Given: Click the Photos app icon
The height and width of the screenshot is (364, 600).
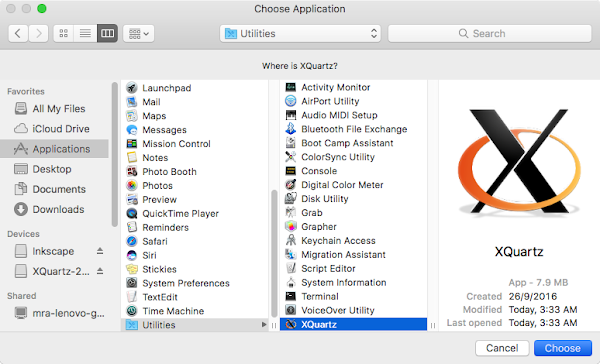Looking at the screenshot, I should coord(132,185).
